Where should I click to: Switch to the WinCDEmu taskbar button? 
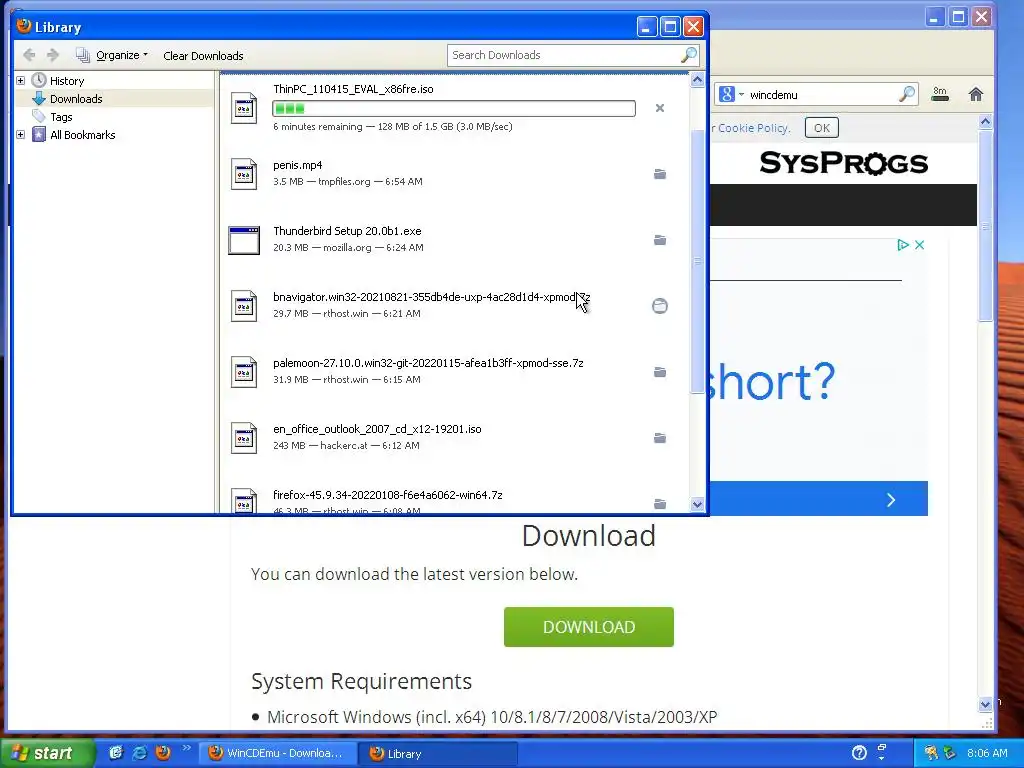click(x=277, y=754)
